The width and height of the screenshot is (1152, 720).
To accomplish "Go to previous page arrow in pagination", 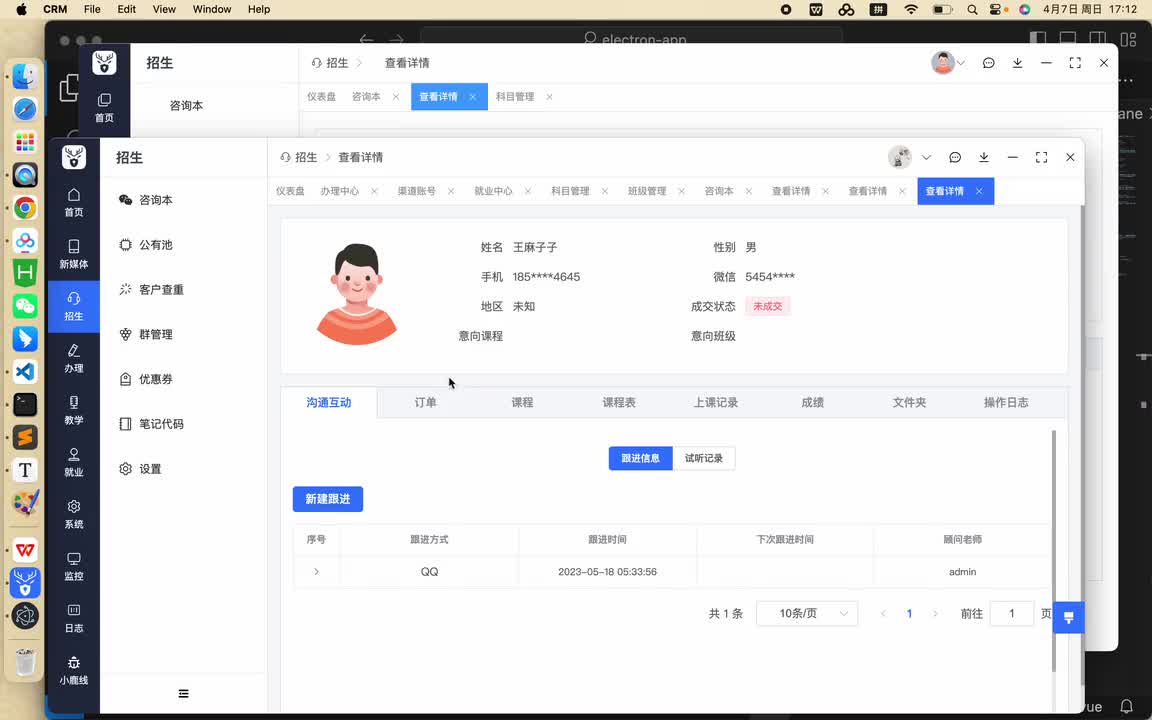I will [883, 613].
